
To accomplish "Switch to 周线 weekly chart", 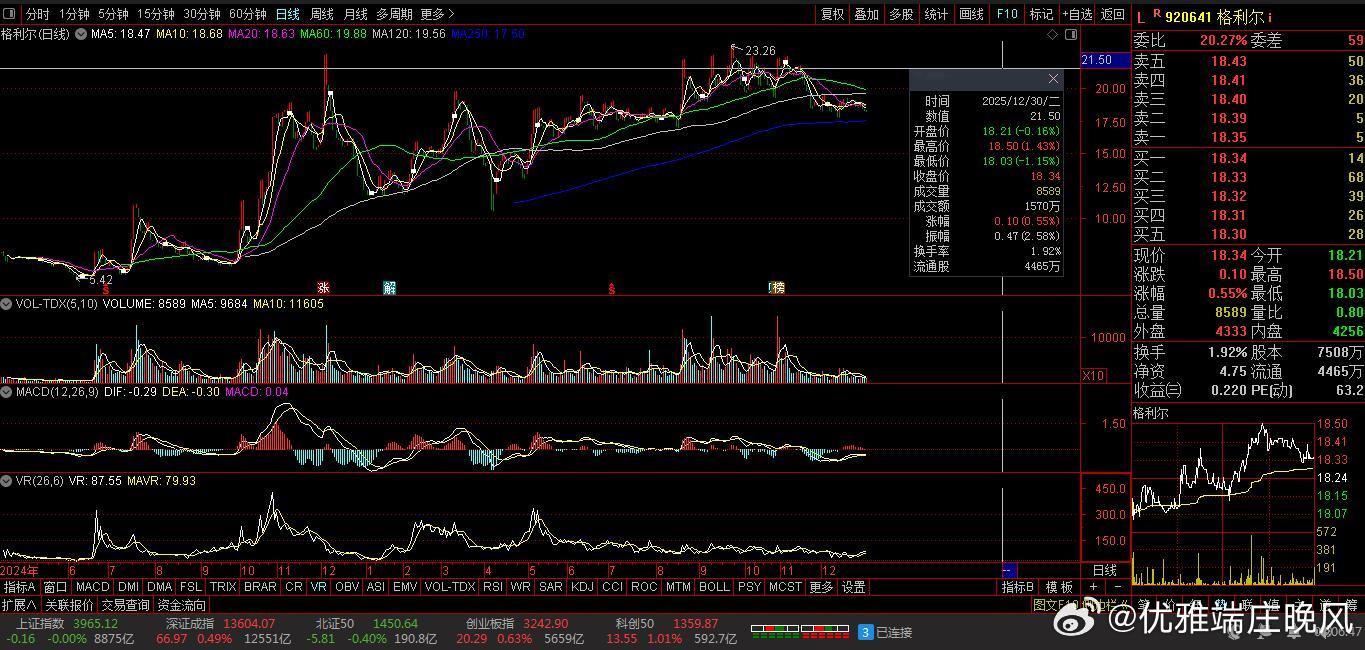I will click(321, 14).
